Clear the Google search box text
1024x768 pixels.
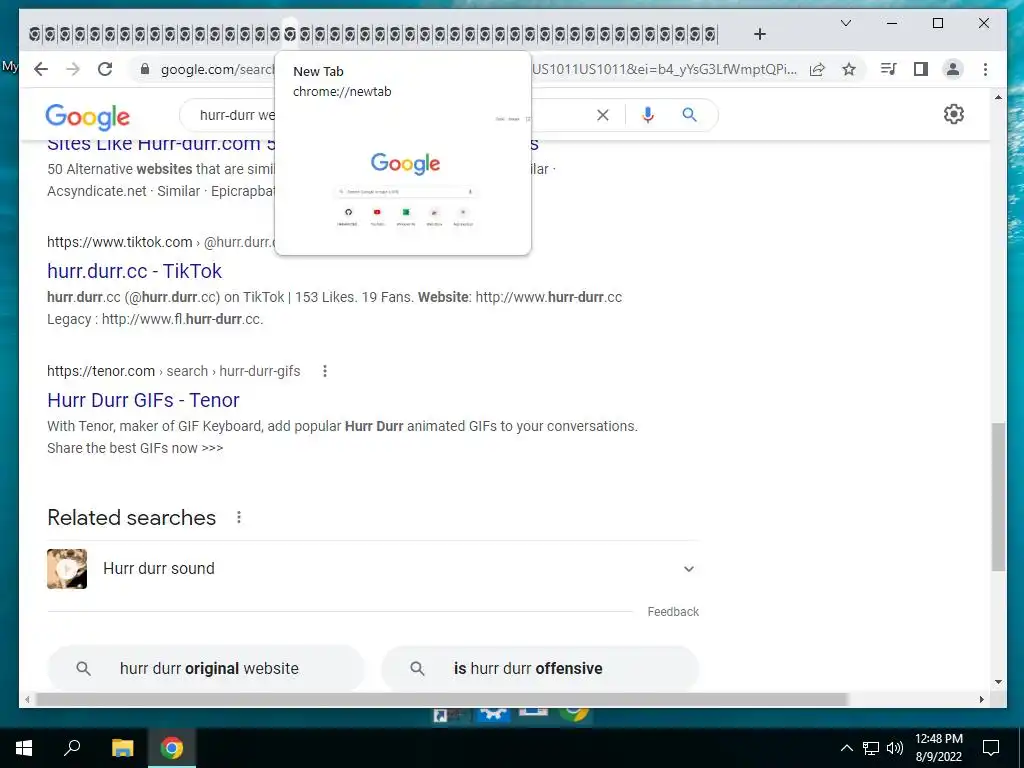603,115
